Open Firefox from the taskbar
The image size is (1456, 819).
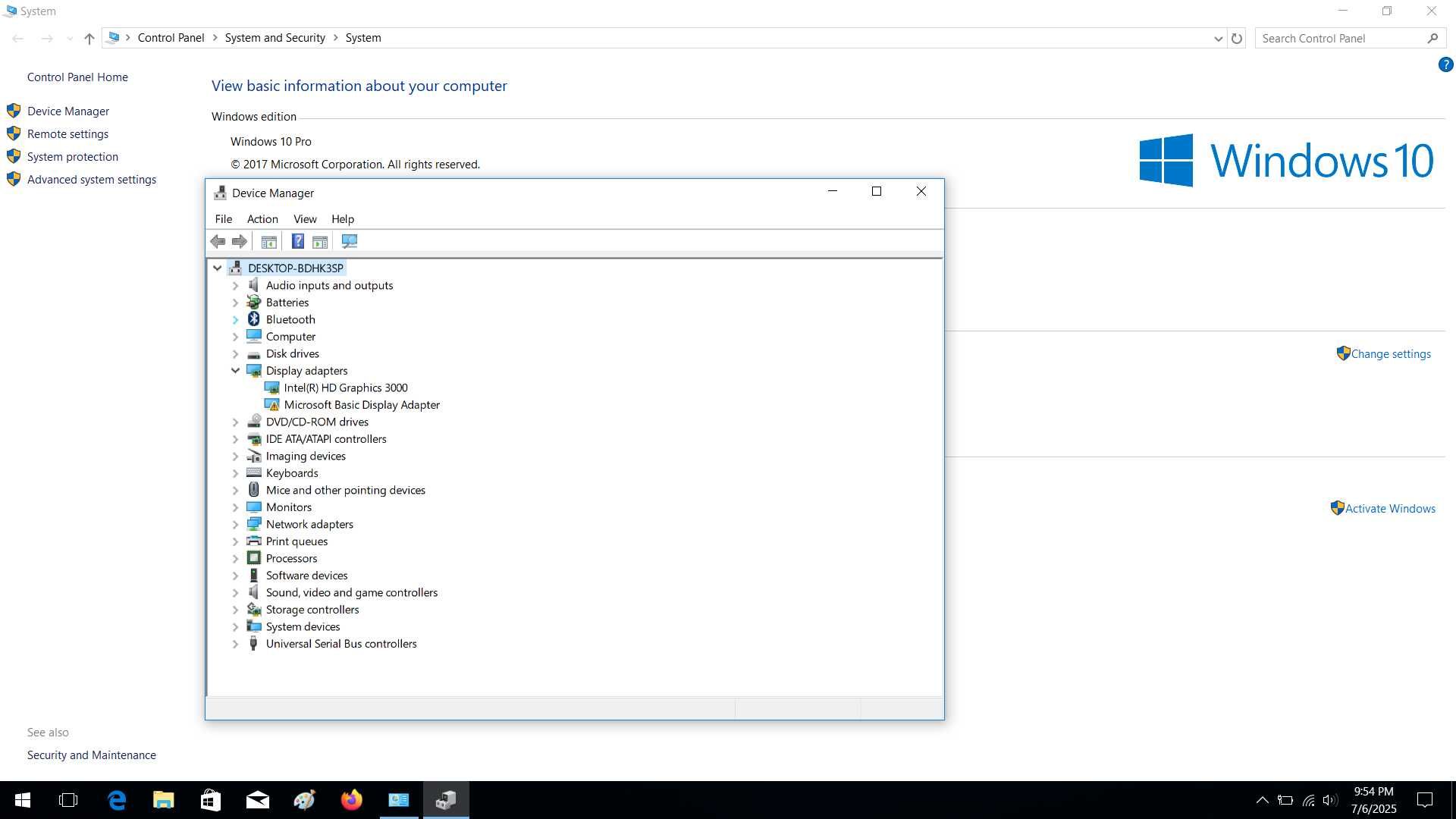pos(352,800)
